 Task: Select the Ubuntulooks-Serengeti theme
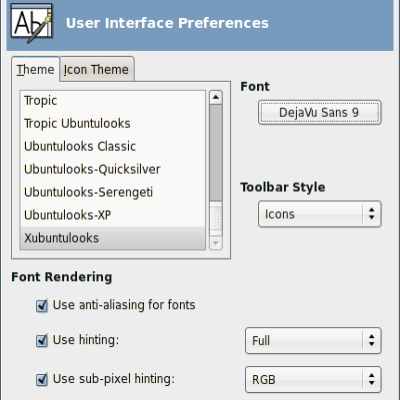click(x=113, y=193)
